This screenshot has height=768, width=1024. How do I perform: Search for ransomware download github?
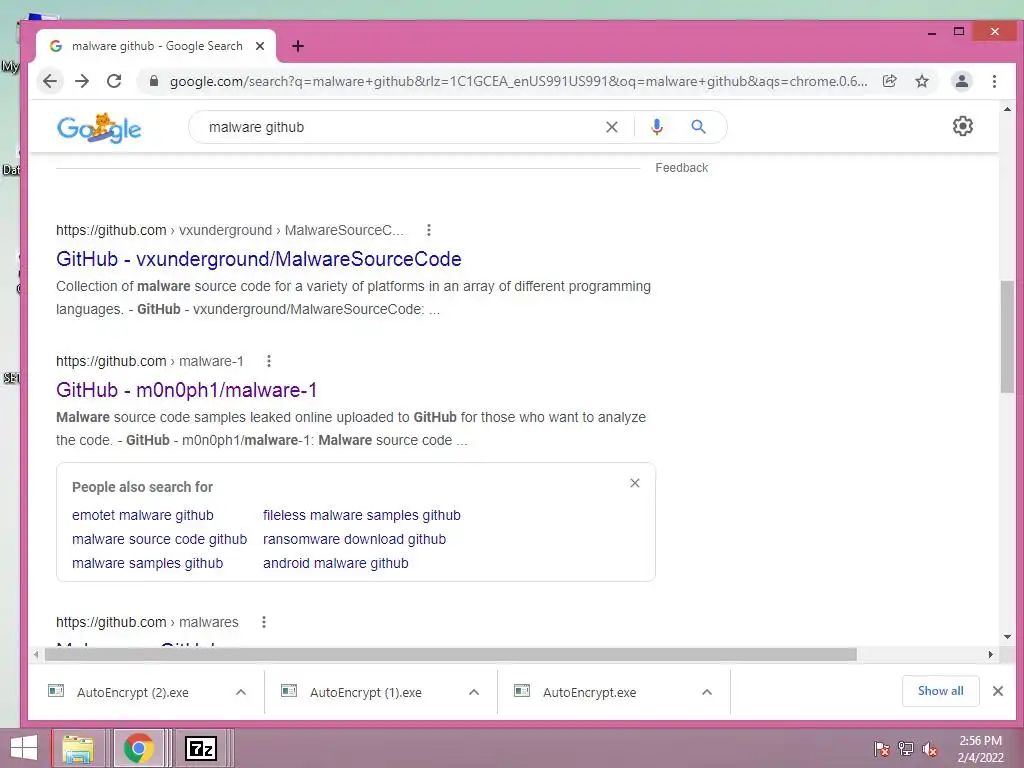click(x=355, y=539)
